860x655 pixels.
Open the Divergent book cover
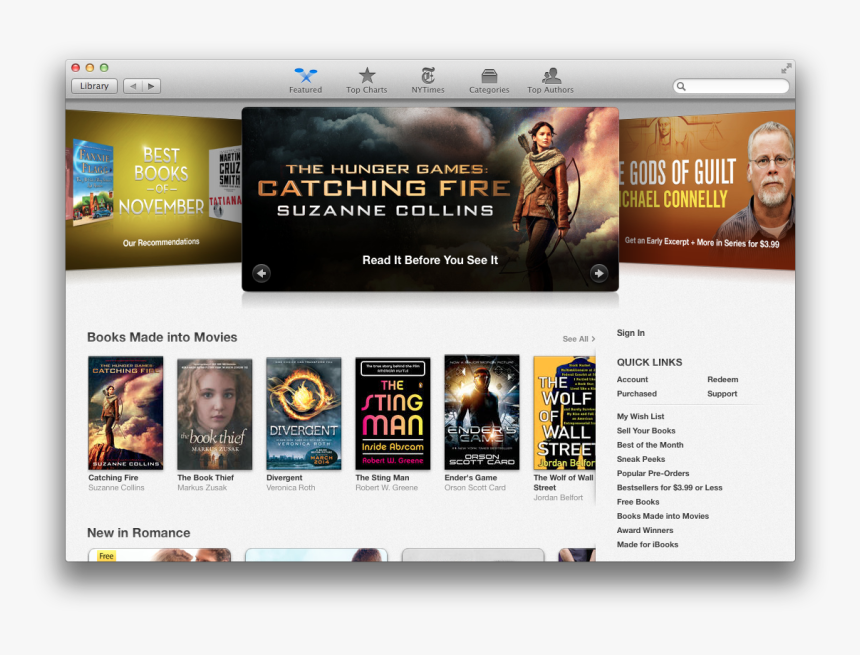(x=304, y=414)
